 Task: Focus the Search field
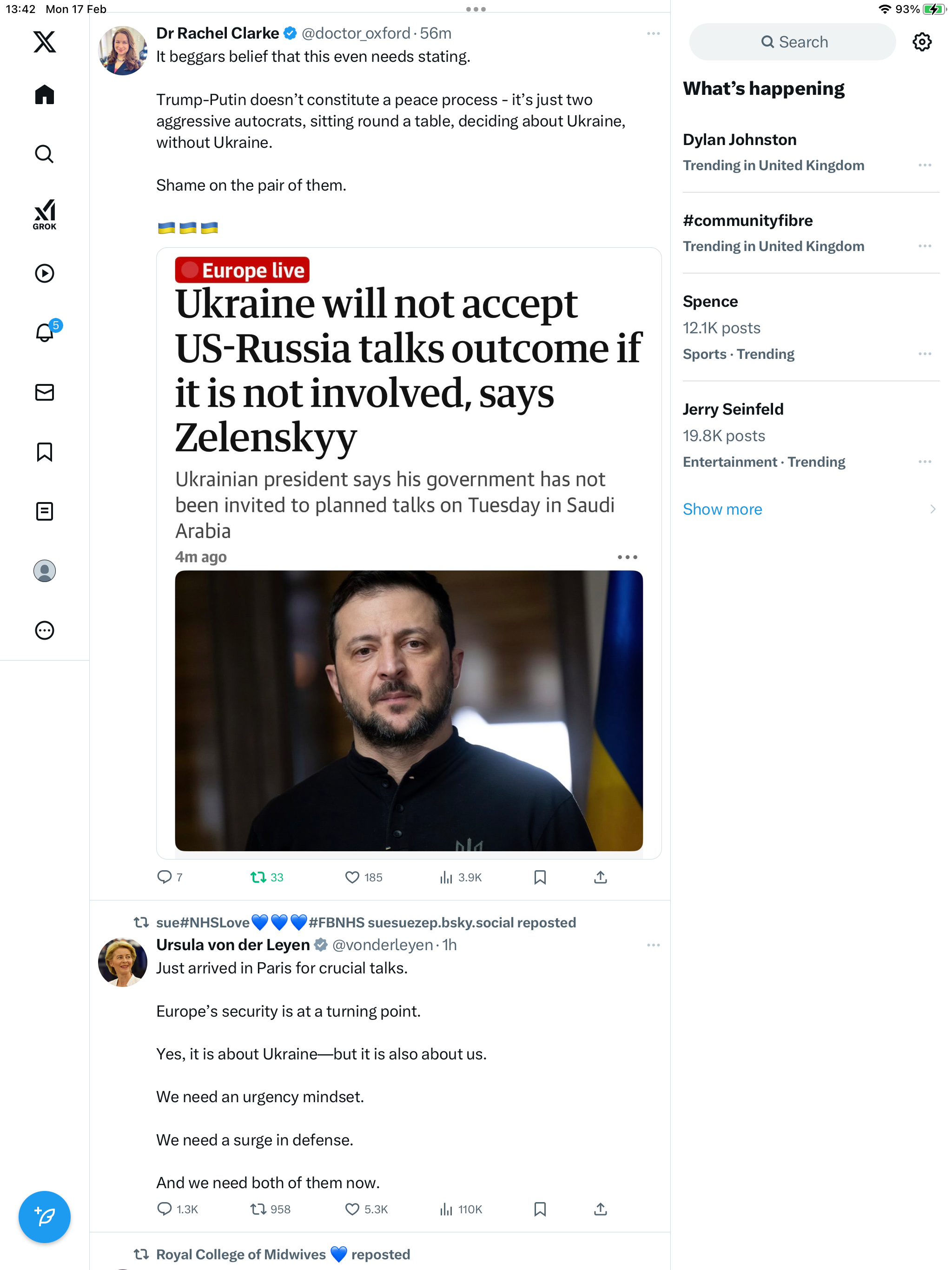(x=793, y=42)
